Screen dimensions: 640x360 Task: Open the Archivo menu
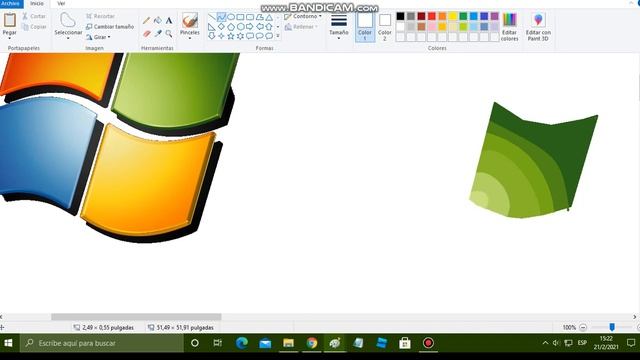11,3
